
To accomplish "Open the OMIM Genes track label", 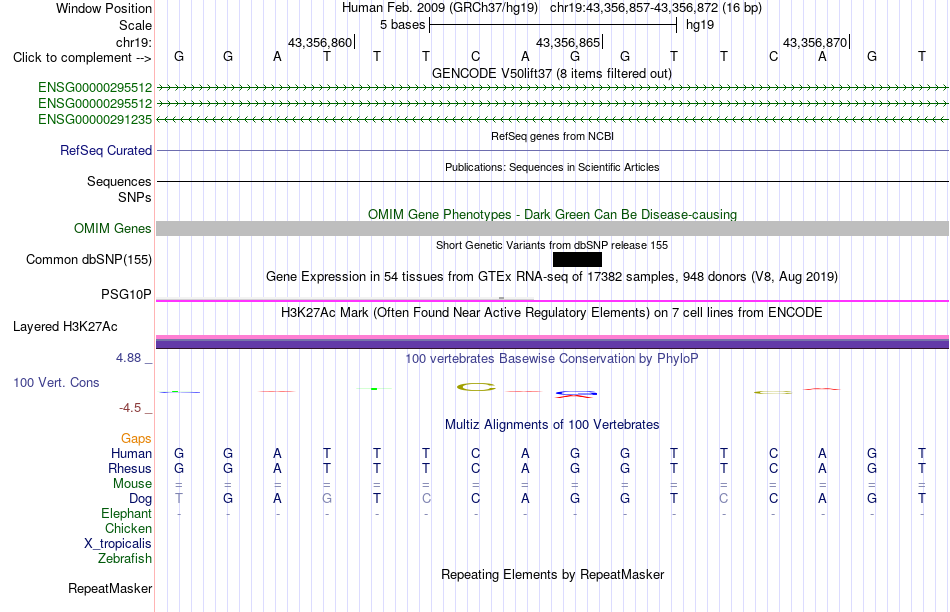I will [x=113, y=228].
